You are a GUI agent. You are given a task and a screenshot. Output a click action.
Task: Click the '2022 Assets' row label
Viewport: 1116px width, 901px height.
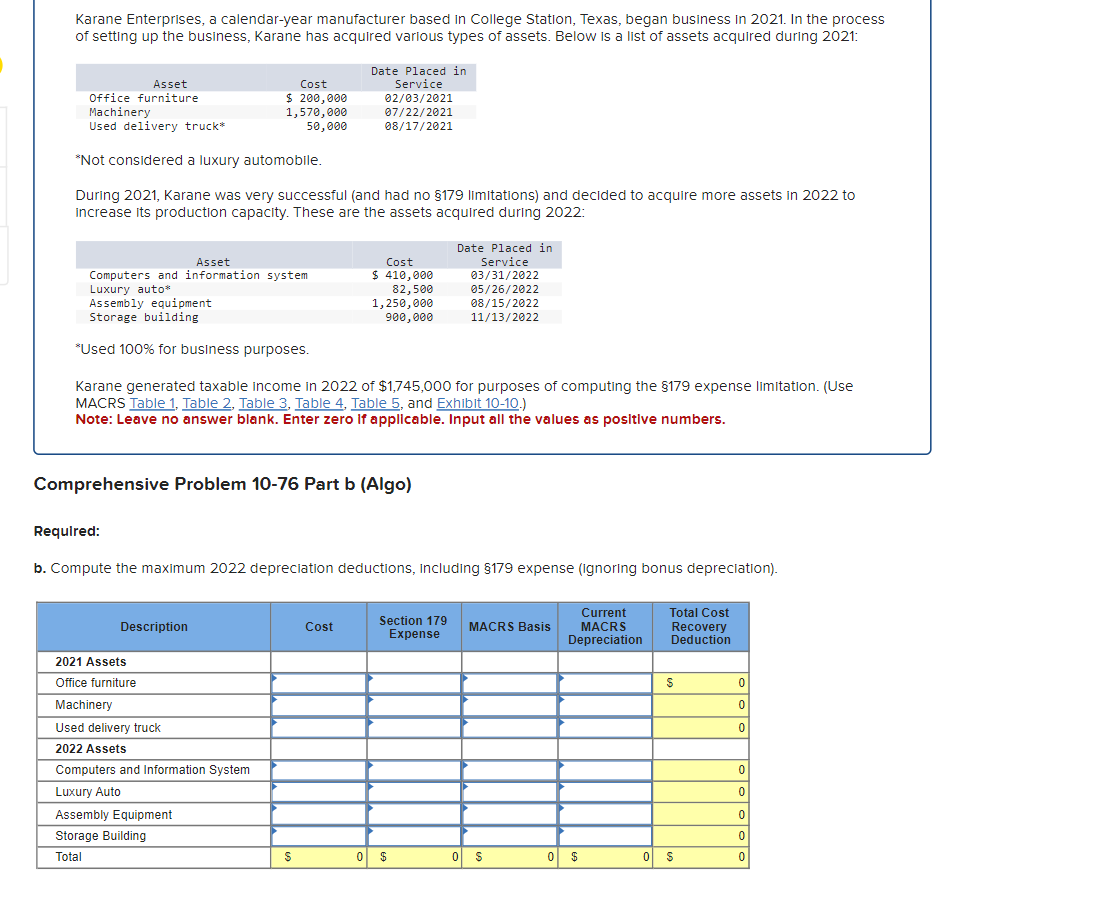[91, 749]
